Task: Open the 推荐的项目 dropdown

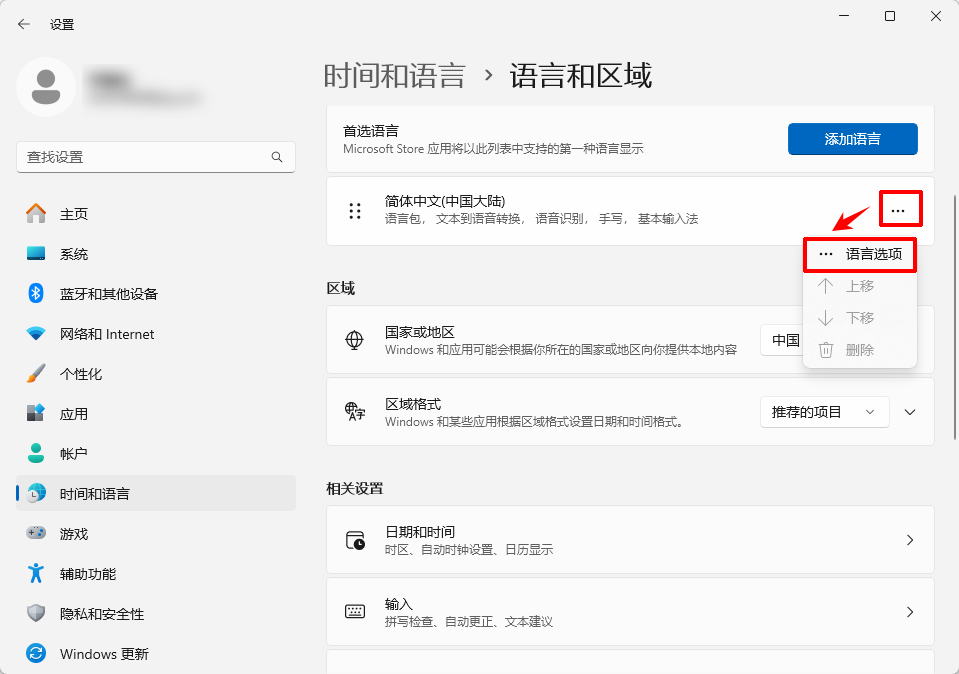Action: (x=824, y=412)
